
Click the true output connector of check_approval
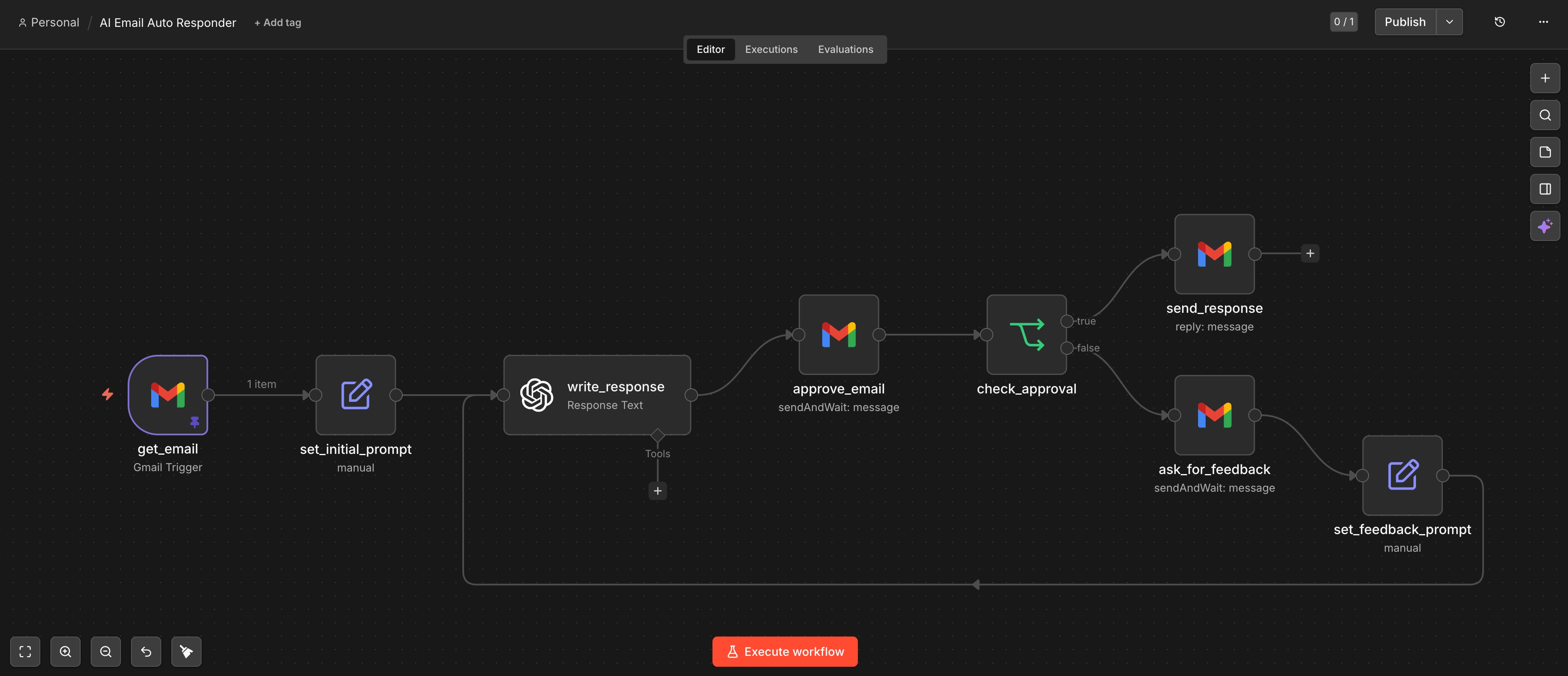click(x=1067, y=321)
